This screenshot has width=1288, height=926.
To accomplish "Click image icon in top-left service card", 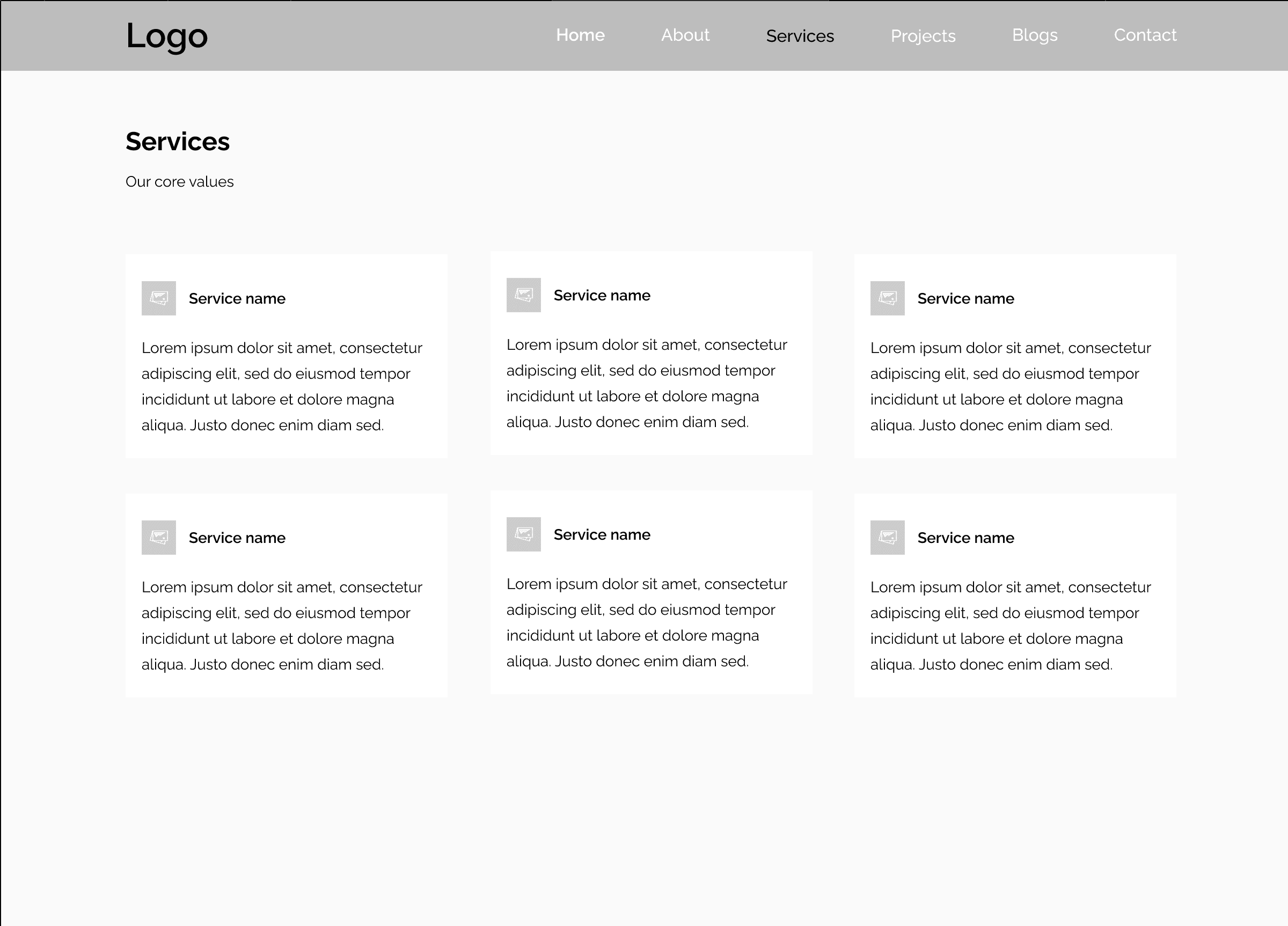I will [158, 298].
